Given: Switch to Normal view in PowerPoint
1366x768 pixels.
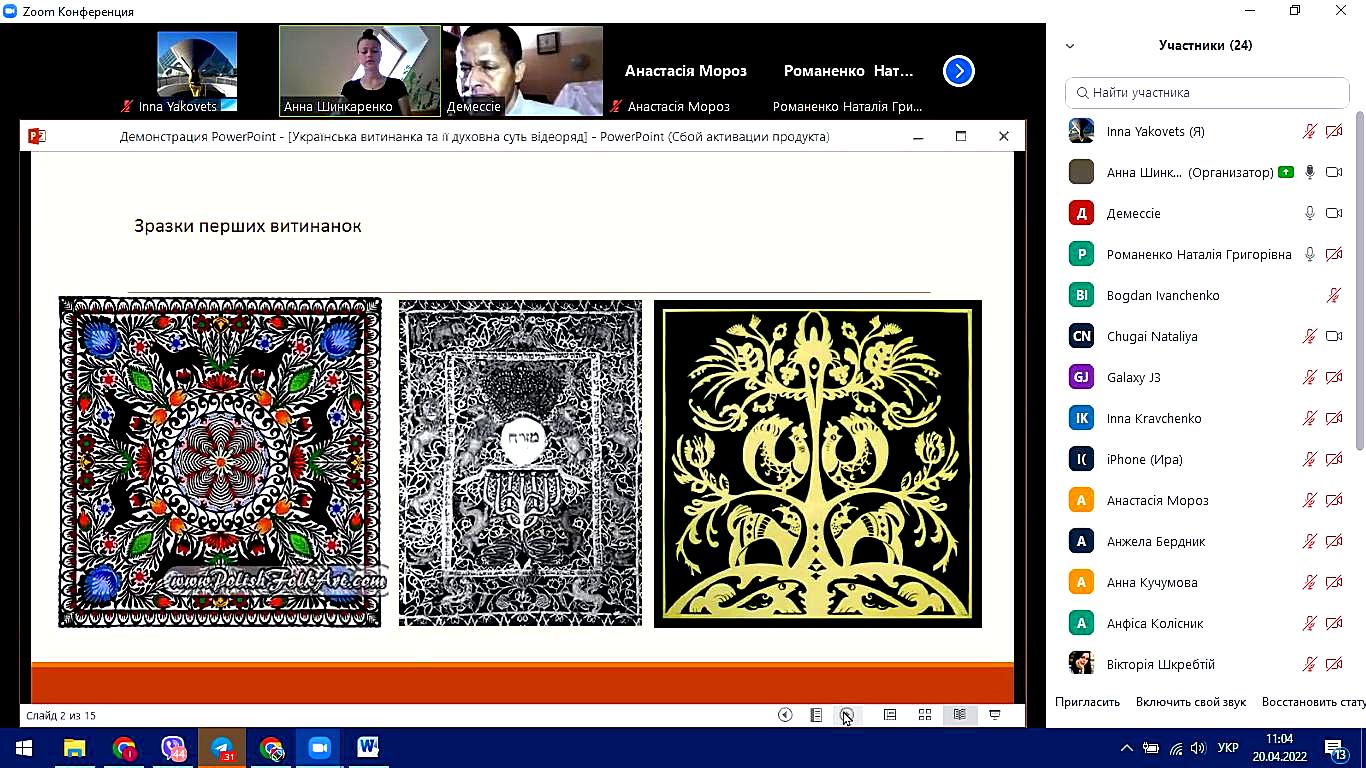Looking at the screenshot, I should 889,715.
